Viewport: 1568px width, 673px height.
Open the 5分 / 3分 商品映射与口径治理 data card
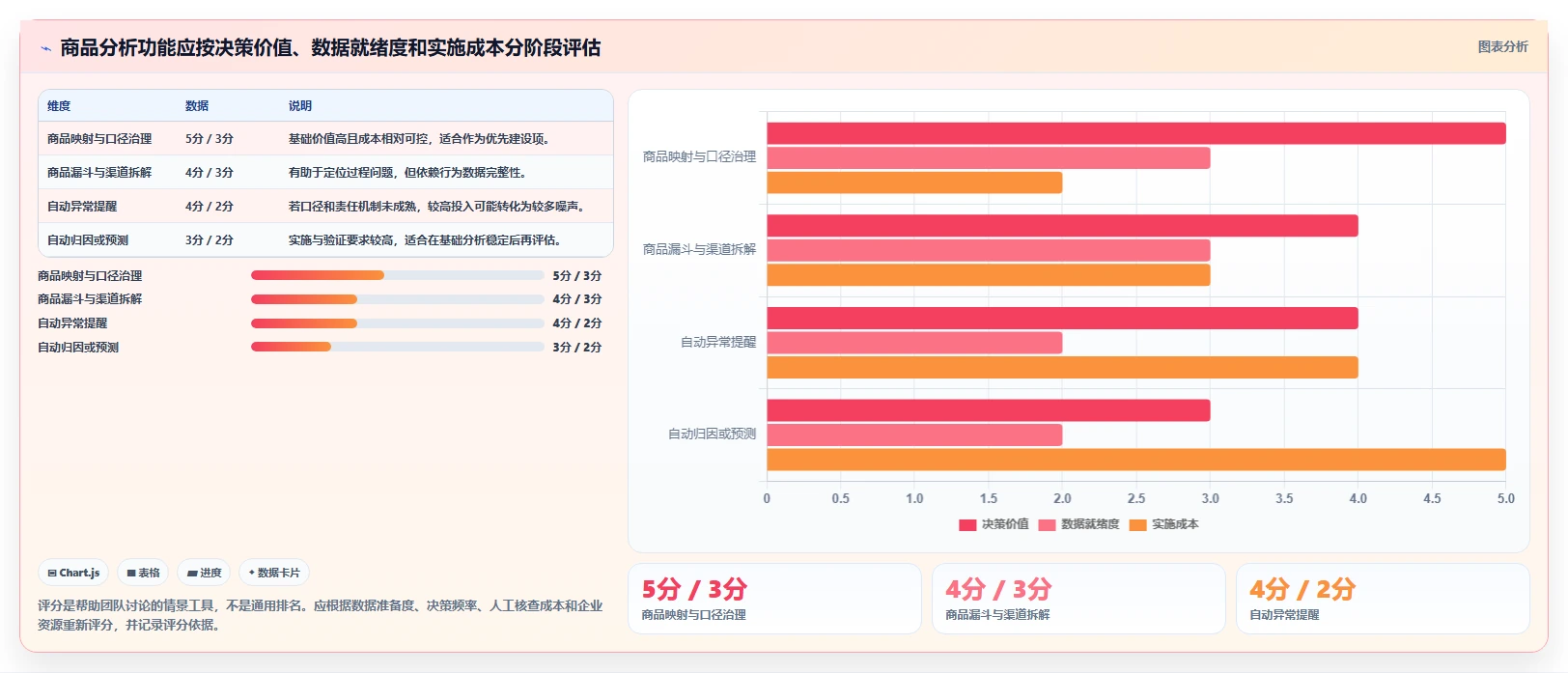pos(774,599)
